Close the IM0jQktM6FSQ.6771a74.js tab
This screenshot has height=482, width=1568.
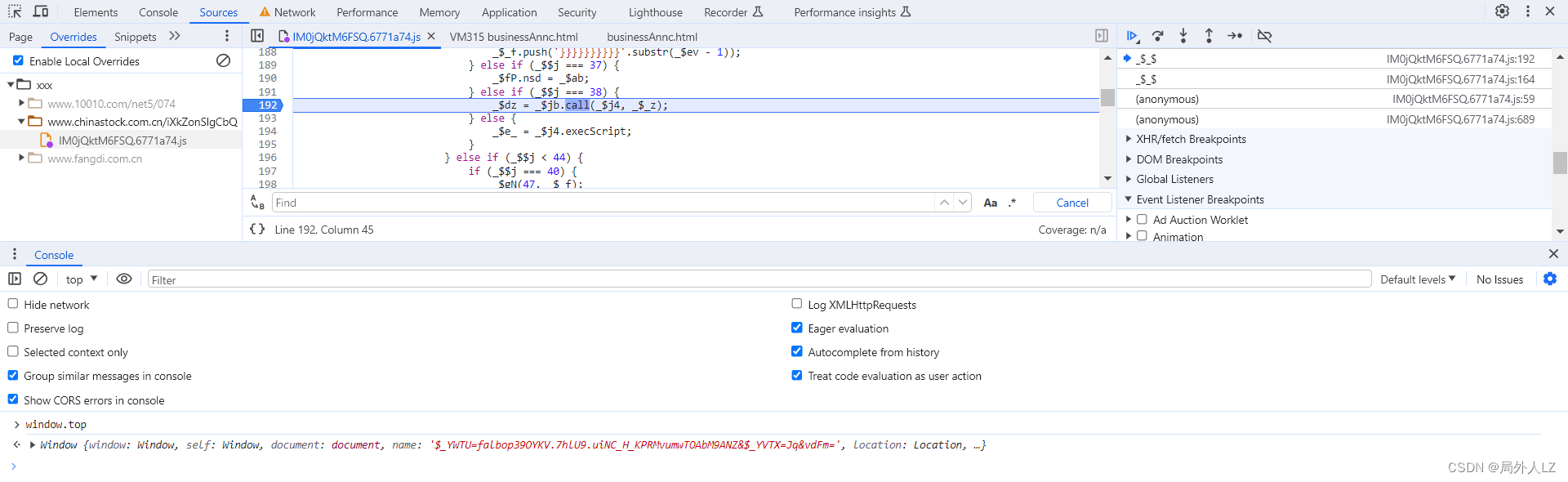click(x=431, y=36)
